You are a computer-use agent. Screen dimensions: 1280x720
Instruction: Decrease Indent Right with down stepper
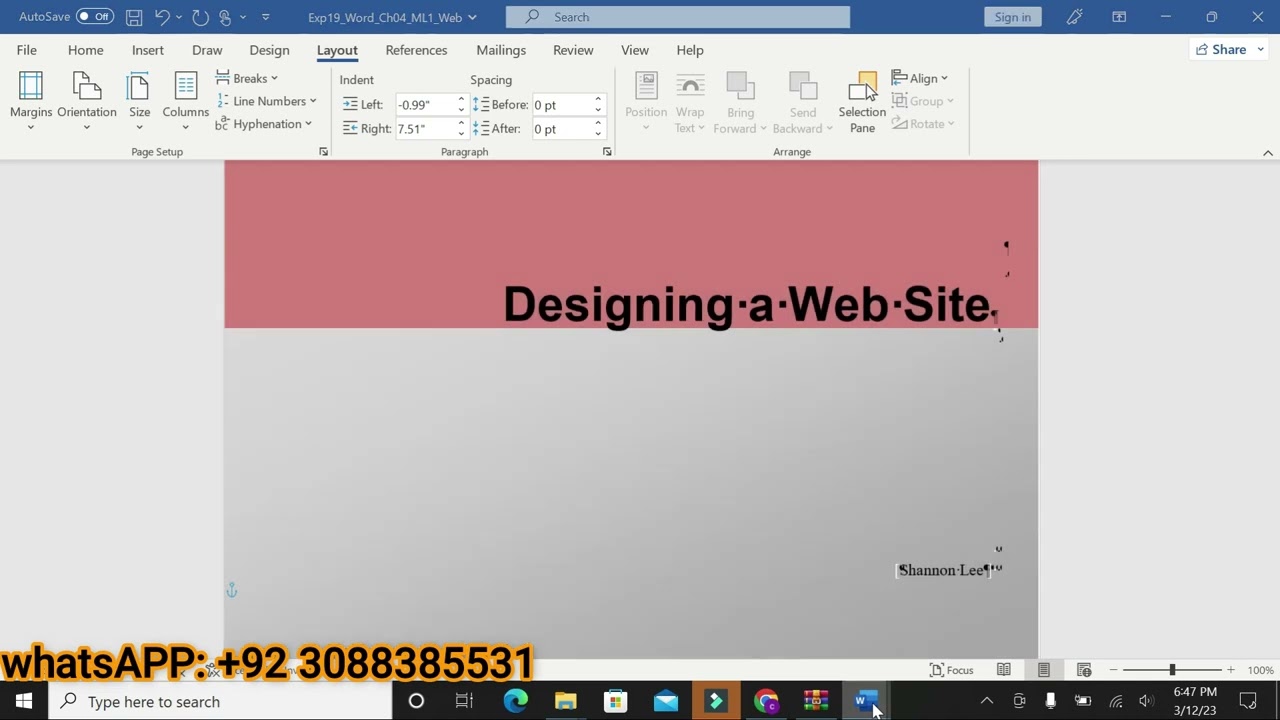tap(461, 134)
